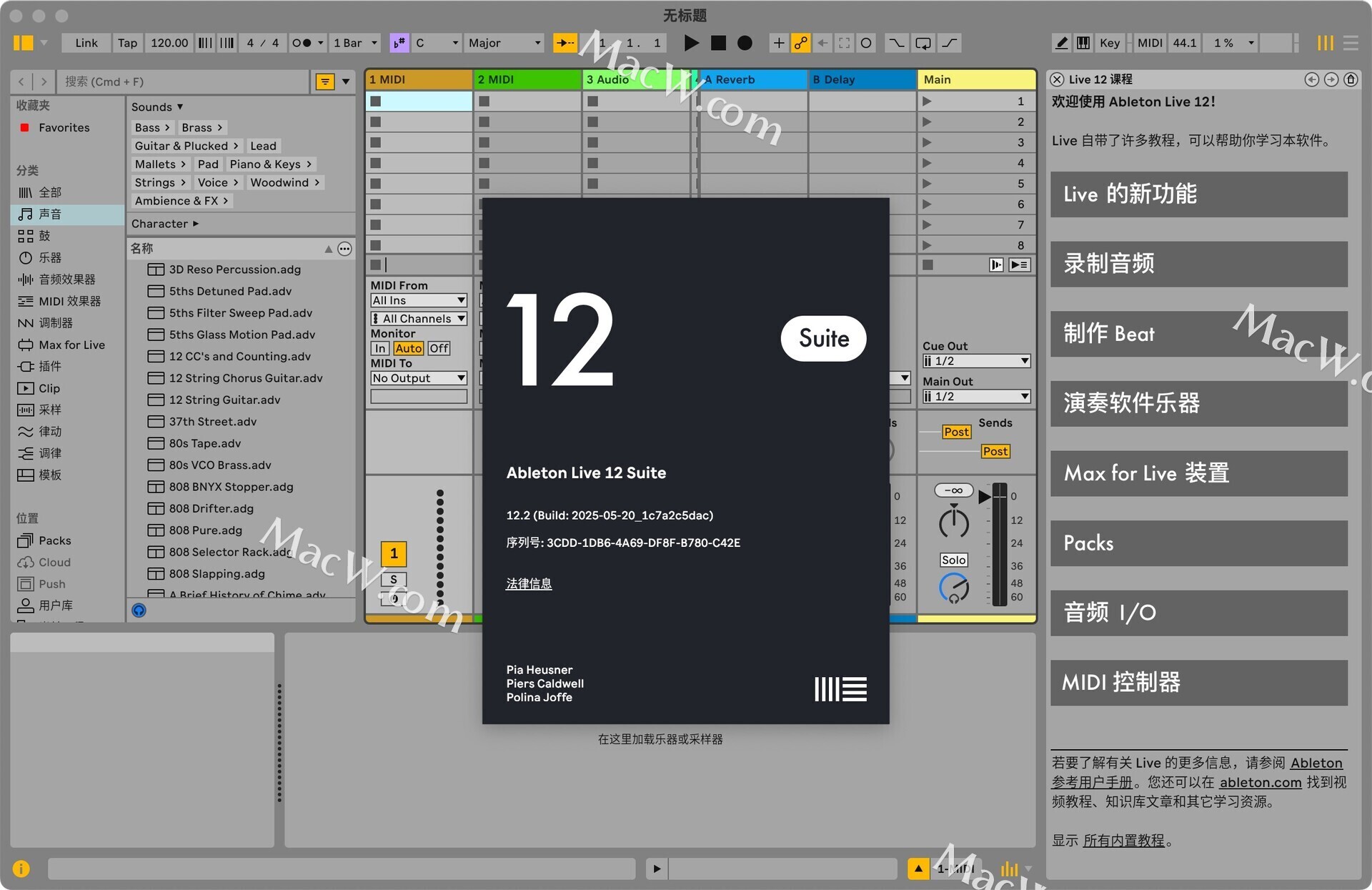
Task: Open the 1 Bar quantization dropdown
Action: pos(355,43)
